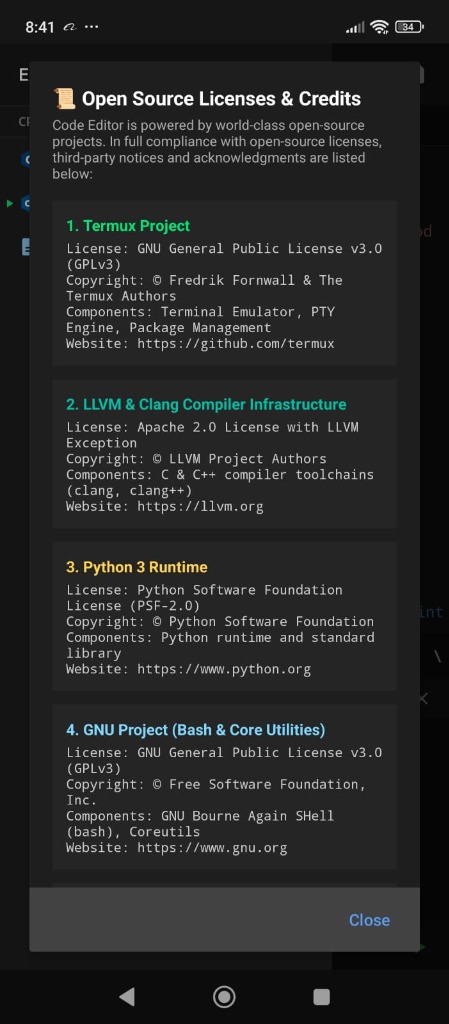Tap 'License: Apache 2.0 License with LLVM' line
This screenshot has width=449, height=1024.
pos(212,427)
